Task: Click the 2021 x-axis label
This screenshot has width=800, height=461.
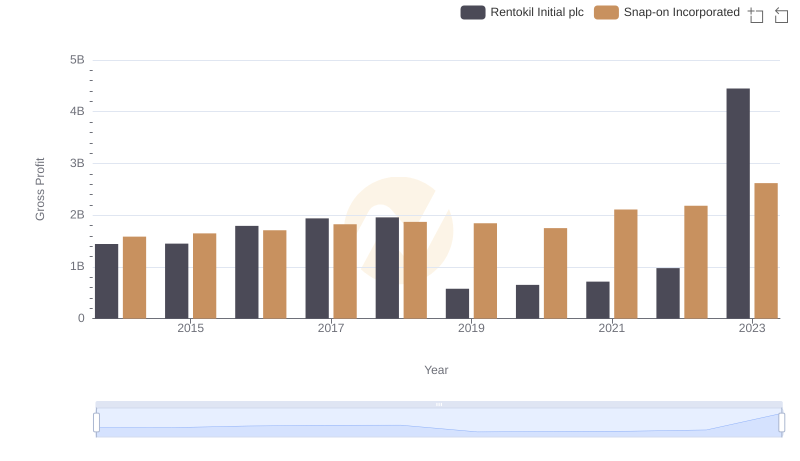Action: 611,328
